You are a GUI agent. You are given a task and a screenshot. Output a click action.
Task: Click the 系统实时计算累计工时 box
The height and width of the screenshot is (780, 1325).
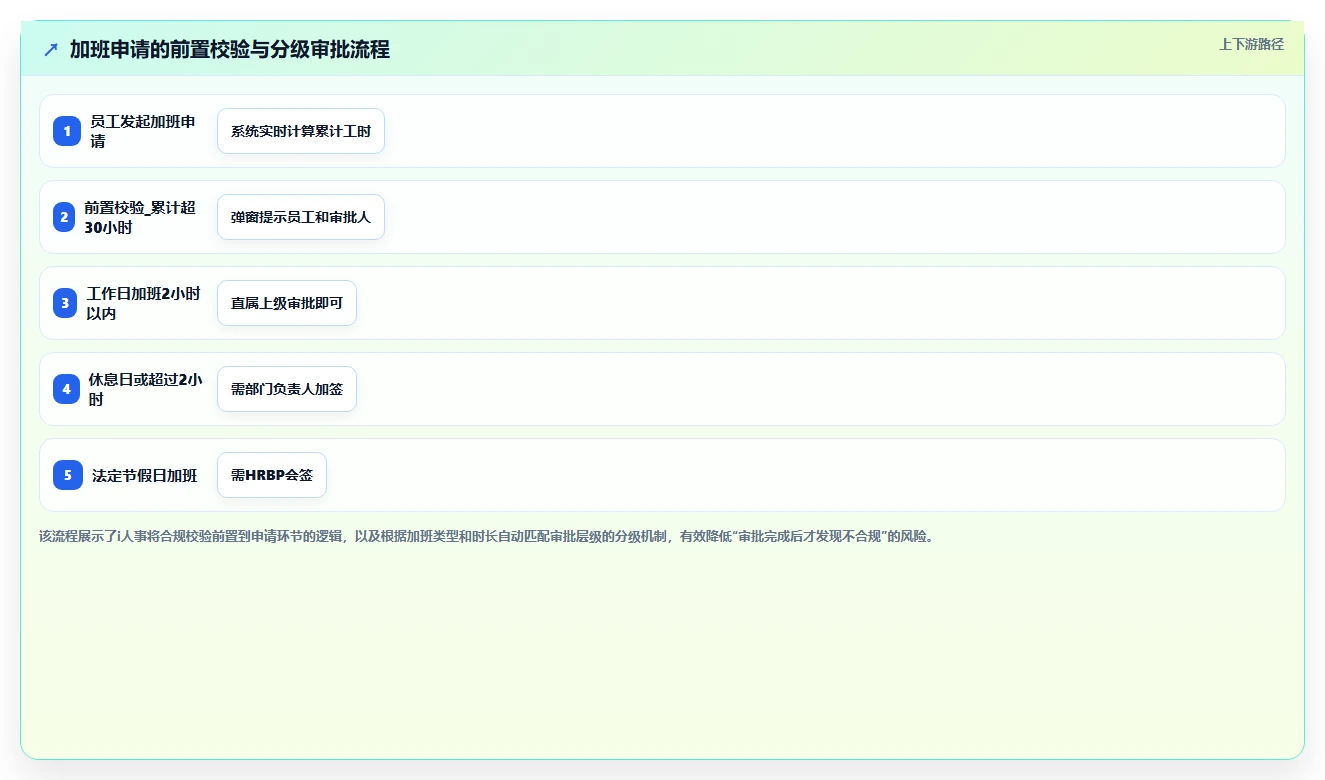[301, 131]
